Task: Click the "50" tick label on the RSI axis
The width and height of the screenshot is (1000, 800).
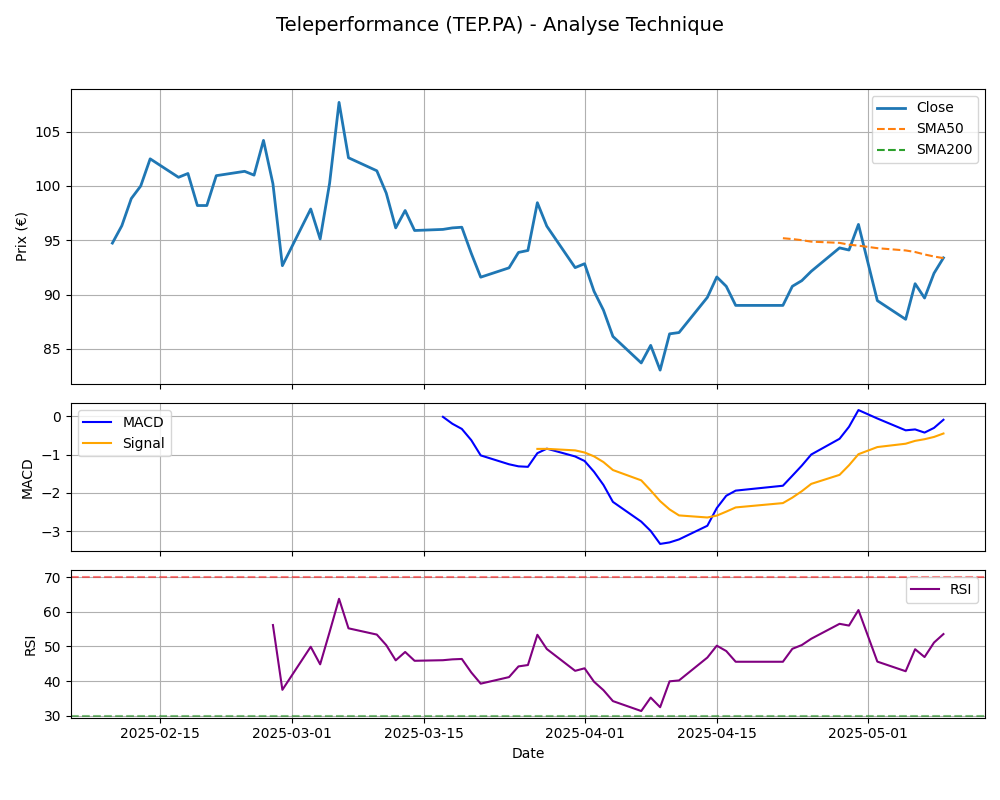Action: 53,647
